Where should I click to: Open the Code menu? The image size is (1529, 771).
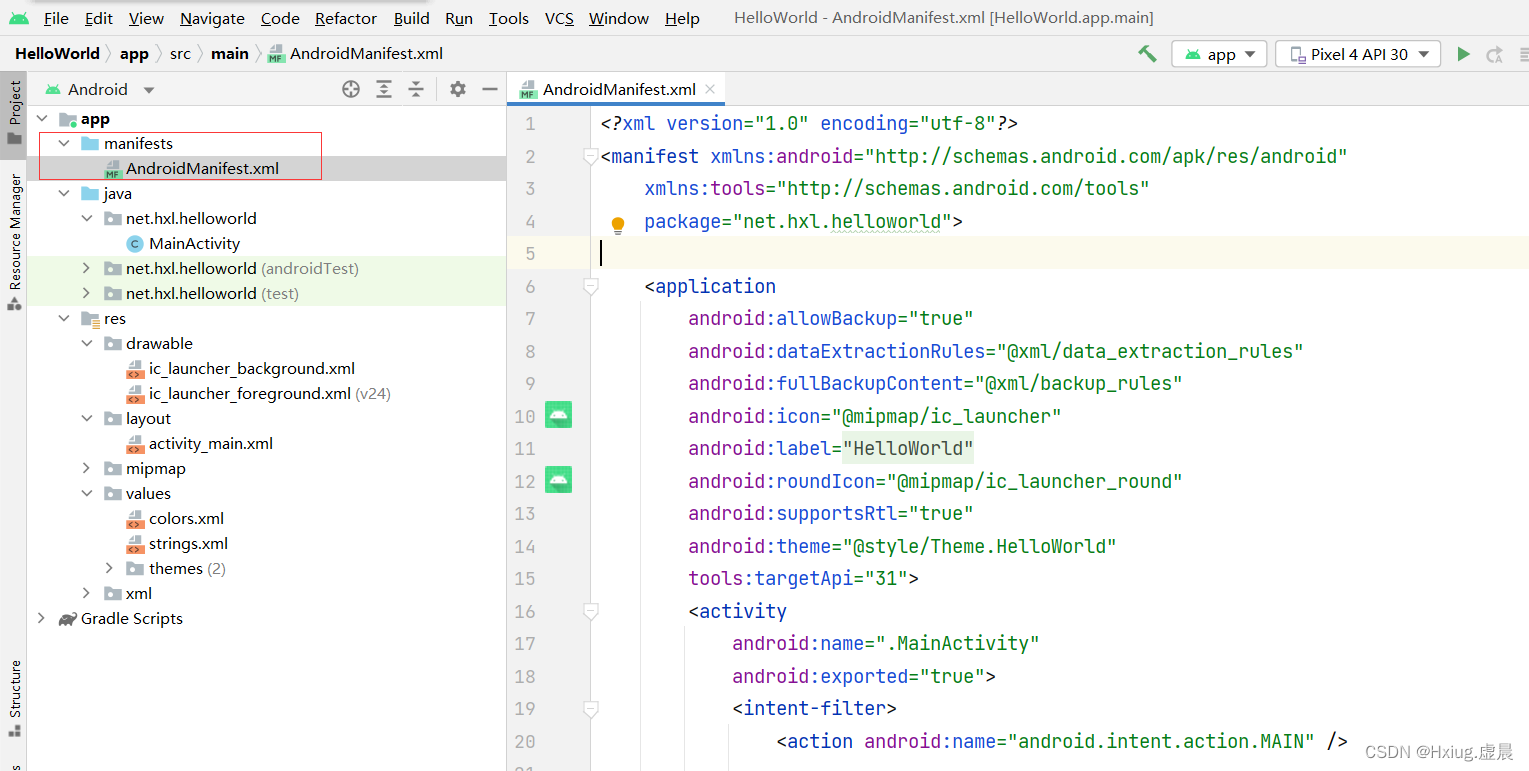tap(280, 18)
